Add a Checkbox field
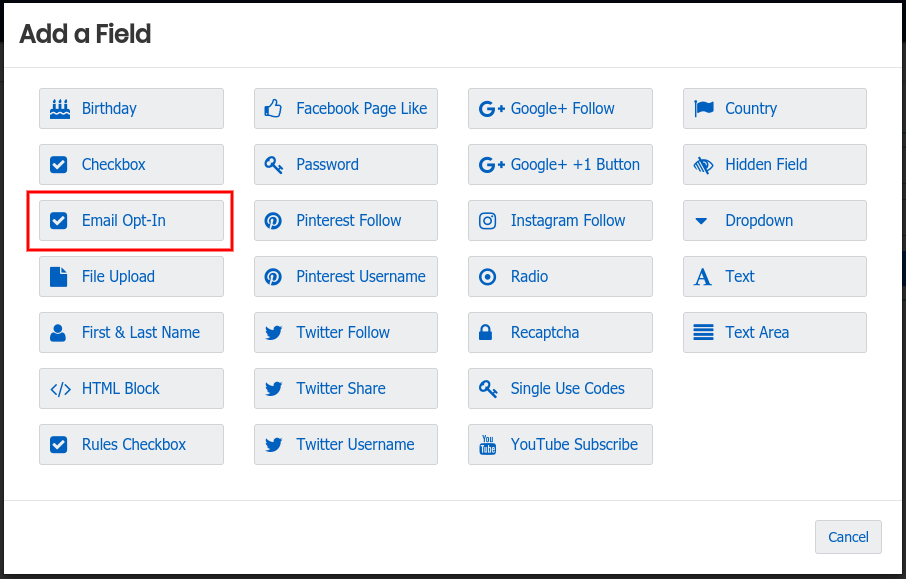Viewport: 906px width, 579px height. pos(131,165)
